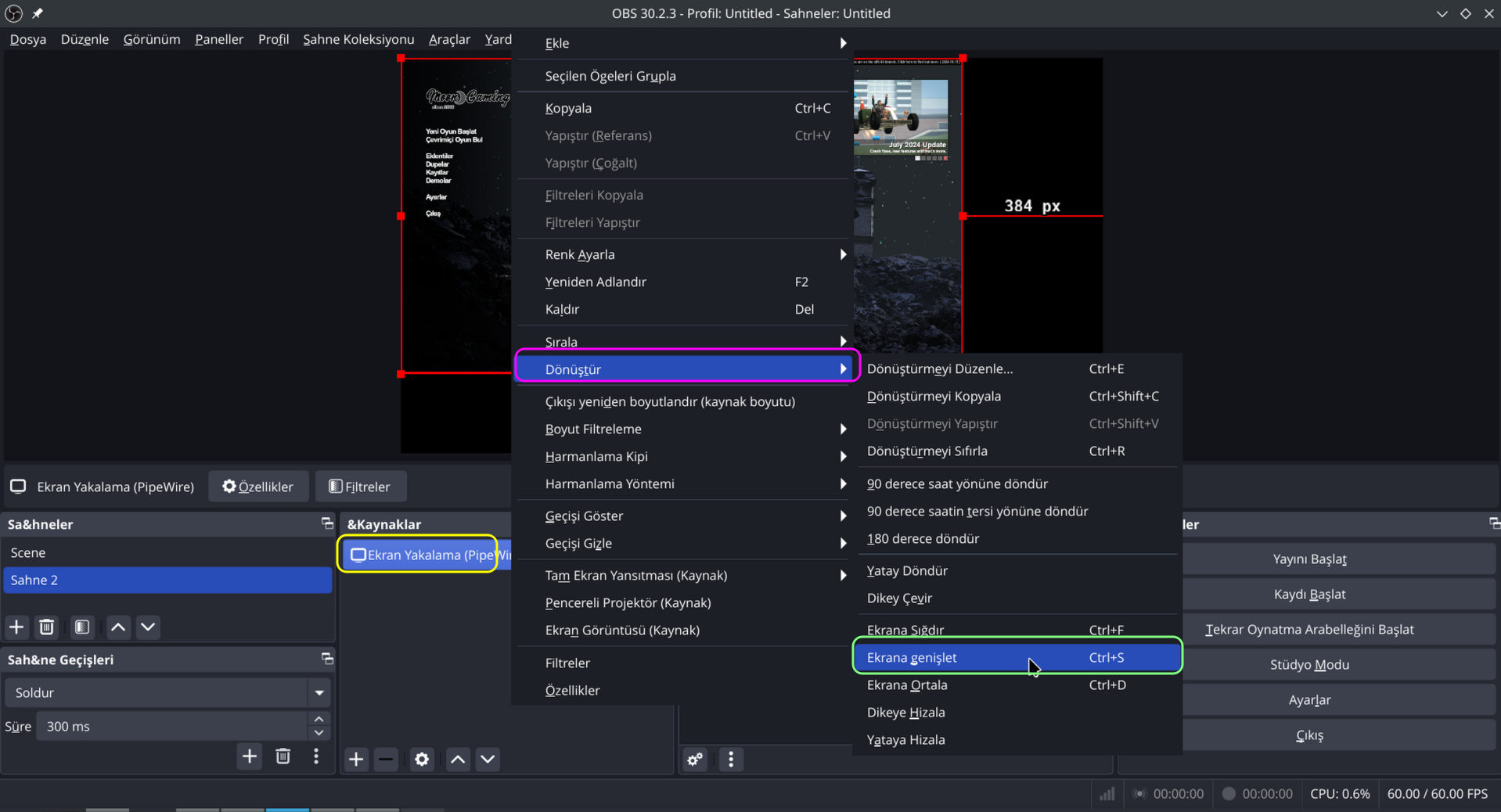Open the Paneller menu
1501x812 pixels.
[218, 39]
